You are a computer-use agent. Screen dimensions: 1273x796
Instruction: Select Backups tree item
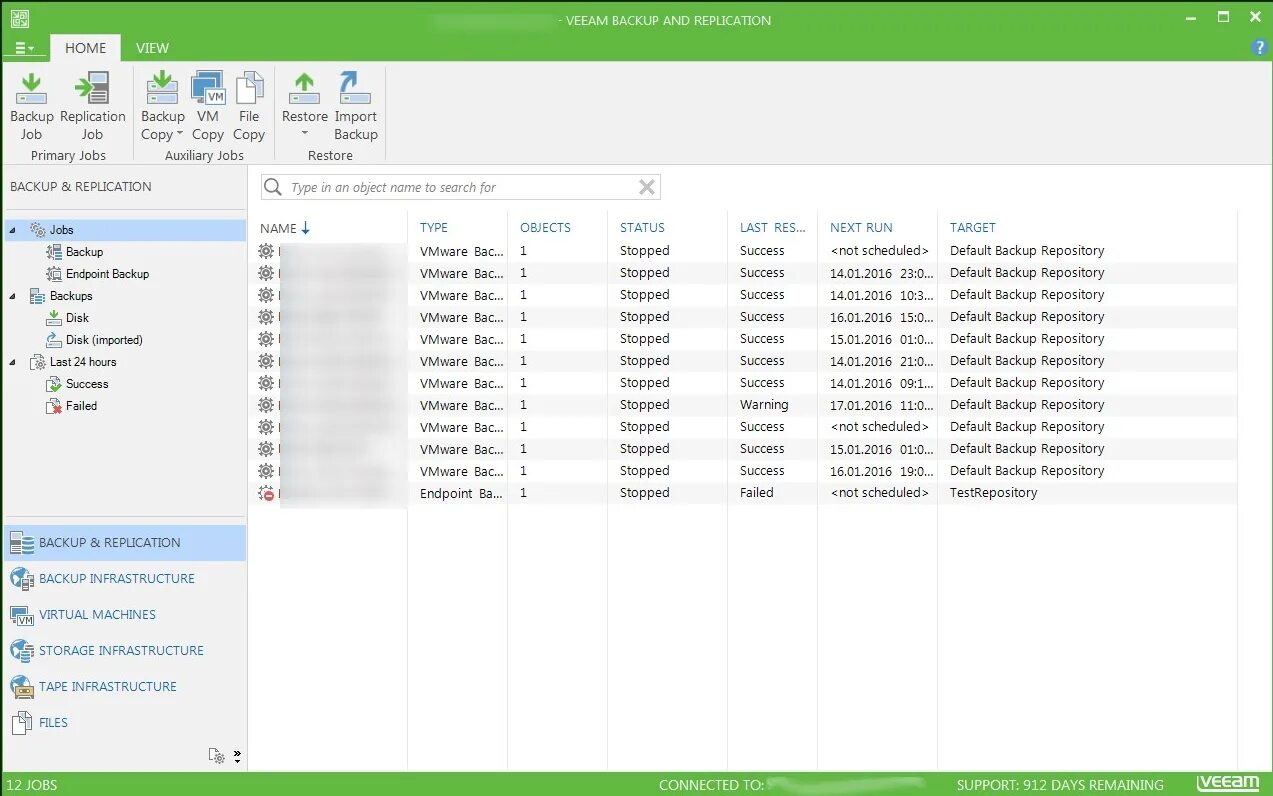click(71, 296)
